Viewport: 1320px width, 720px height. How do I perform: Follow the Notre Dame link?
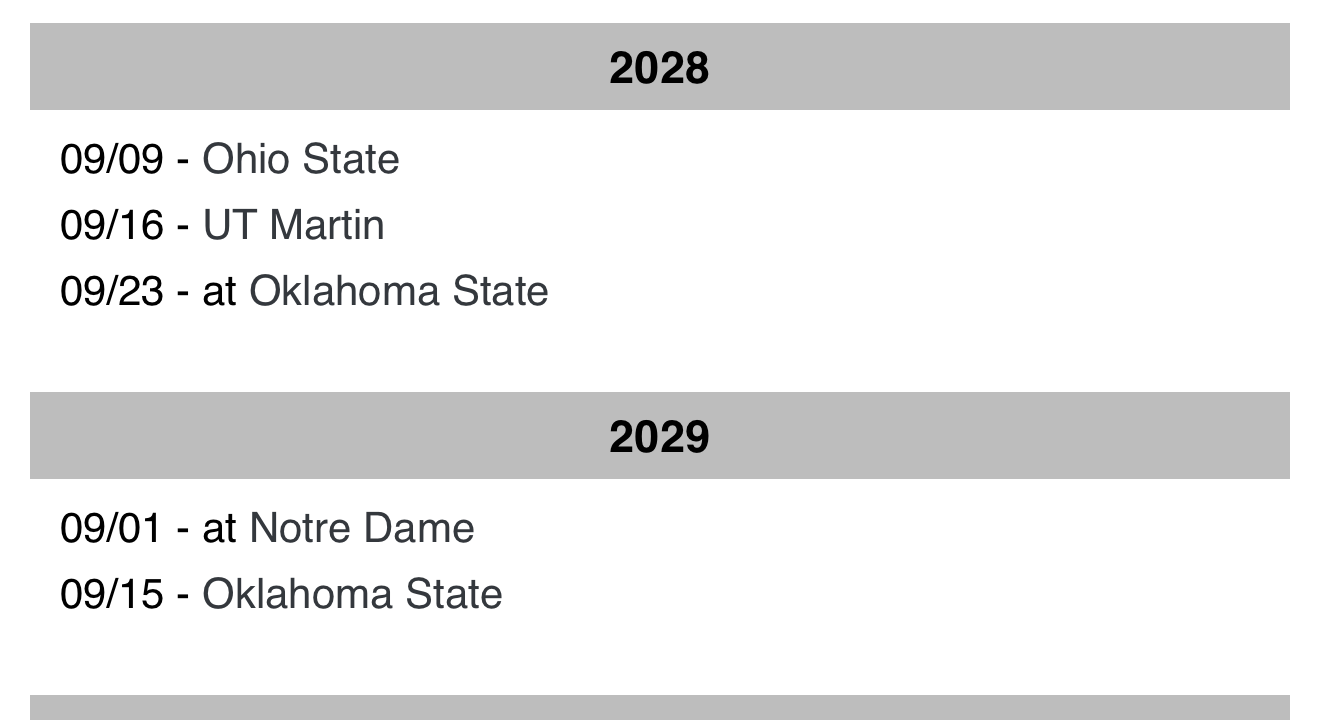tap(361, 529)
